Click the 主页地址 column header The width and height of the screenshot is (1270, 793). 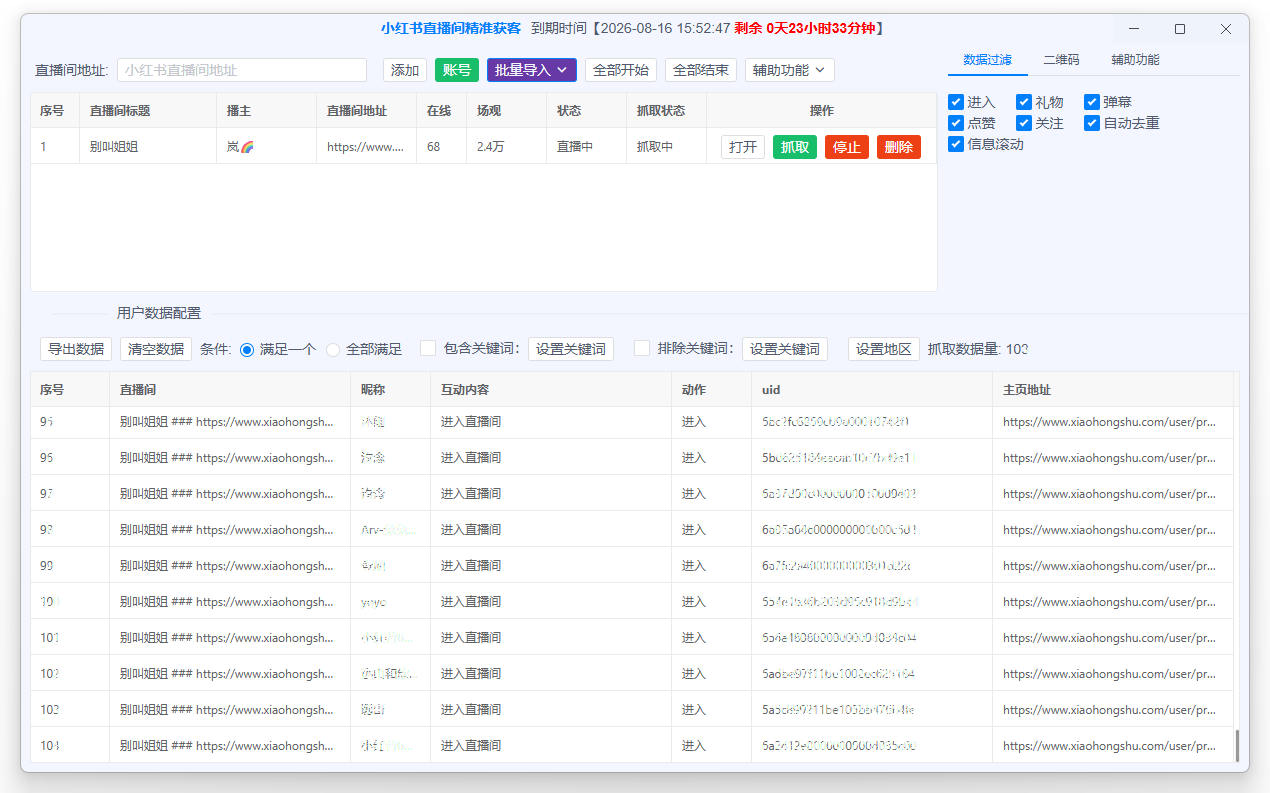1112,390
